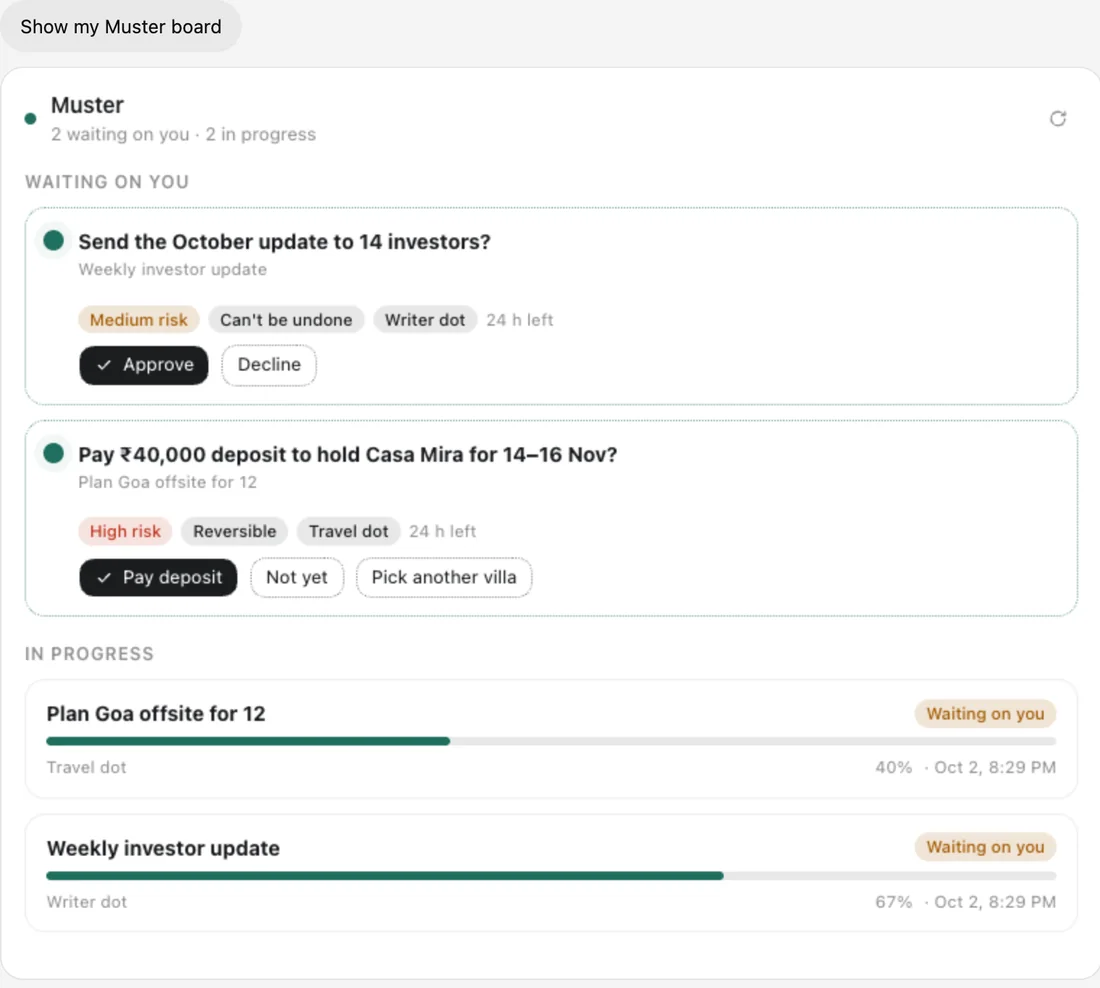This screenshot has width=1100, height=988.
Task: Approve sending the October investor update
Action: point(144,365)
